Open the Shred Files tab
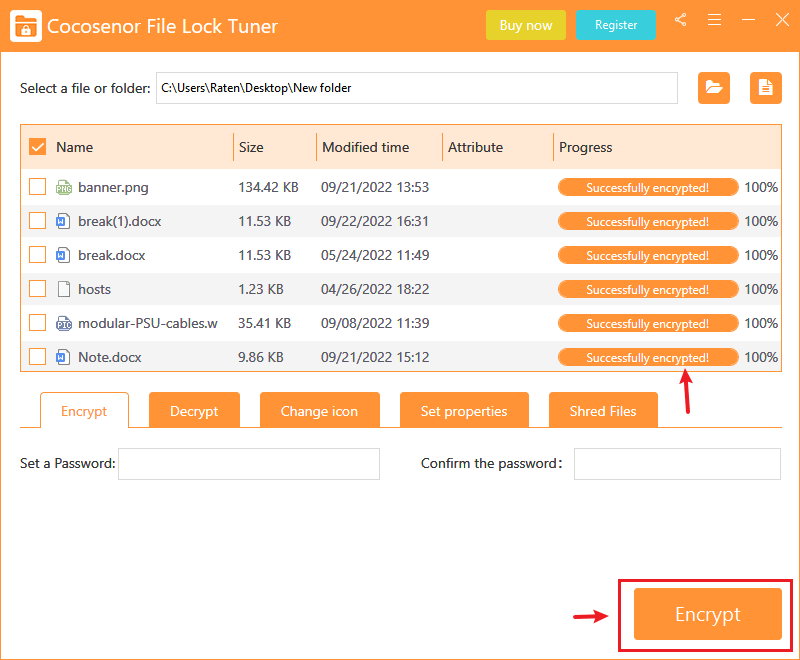Image resolution: width=800 pixels, height=660 pixels. [x=603, y=411]
